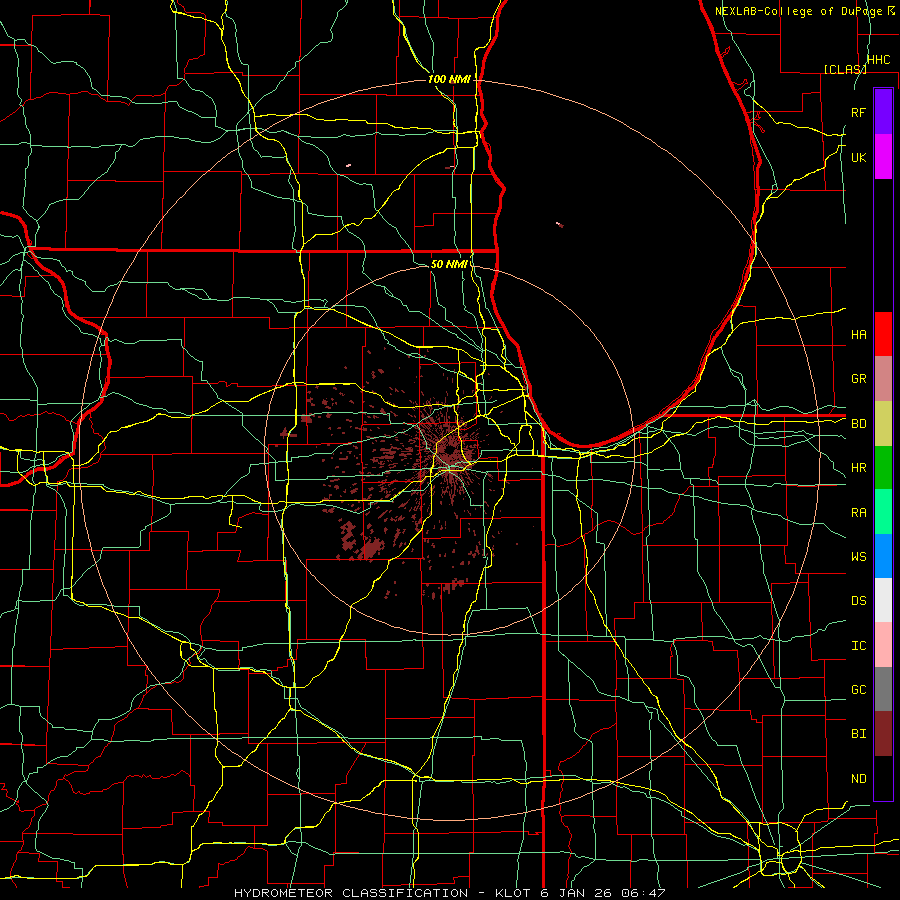Select the WS blue legend swatch
Viewport: 900px width, 900px height.
click(883, 556)
